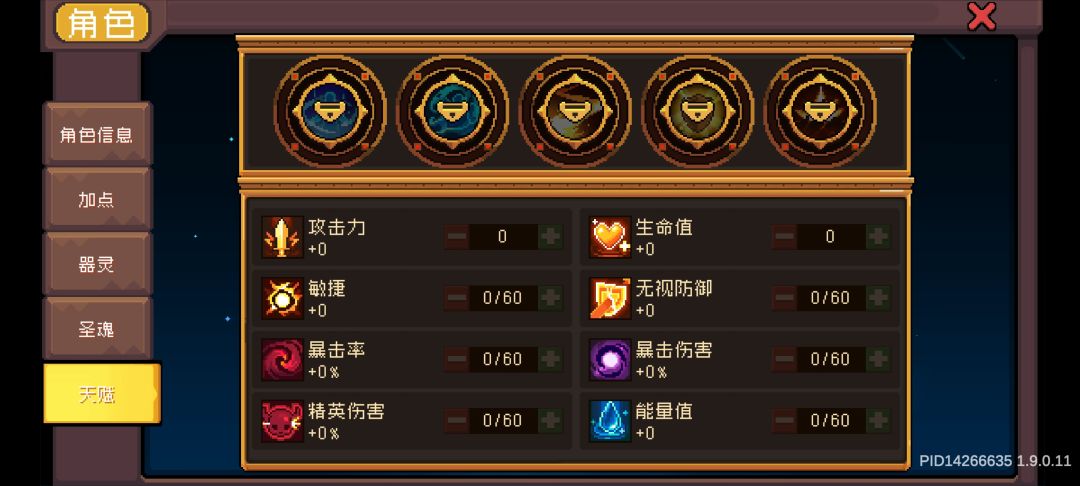The height and width of the screenshot is (486, 1080).
Task: Select the fourth olive talent medallion
Action: (x=698, y=112)
